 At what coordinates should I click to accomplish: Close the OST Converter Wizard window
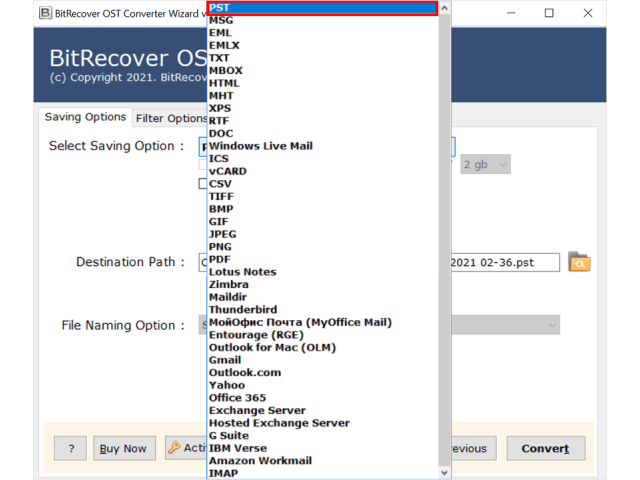[x=588, y=13]
